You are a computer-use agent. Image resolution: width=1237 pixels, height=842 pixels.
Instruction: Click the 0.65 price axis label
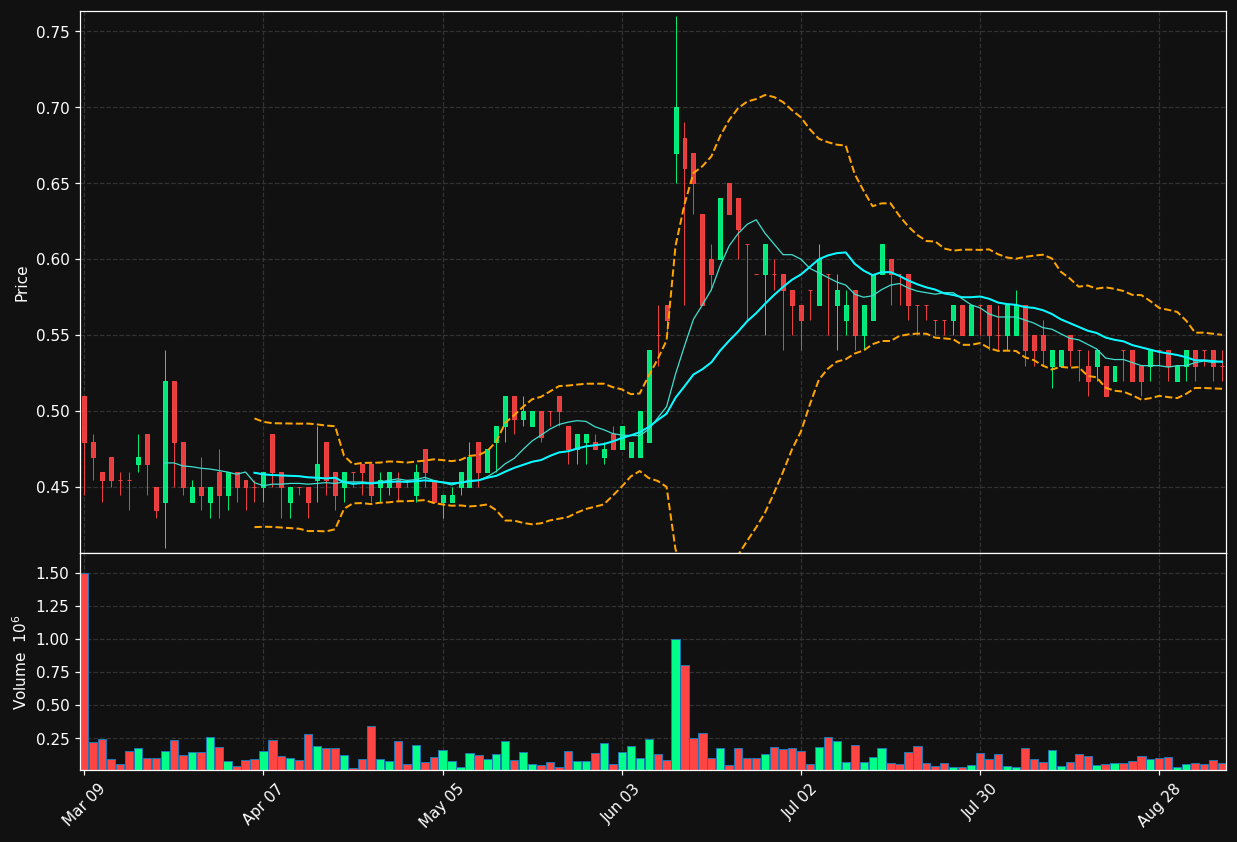click(x=53, y=184)
